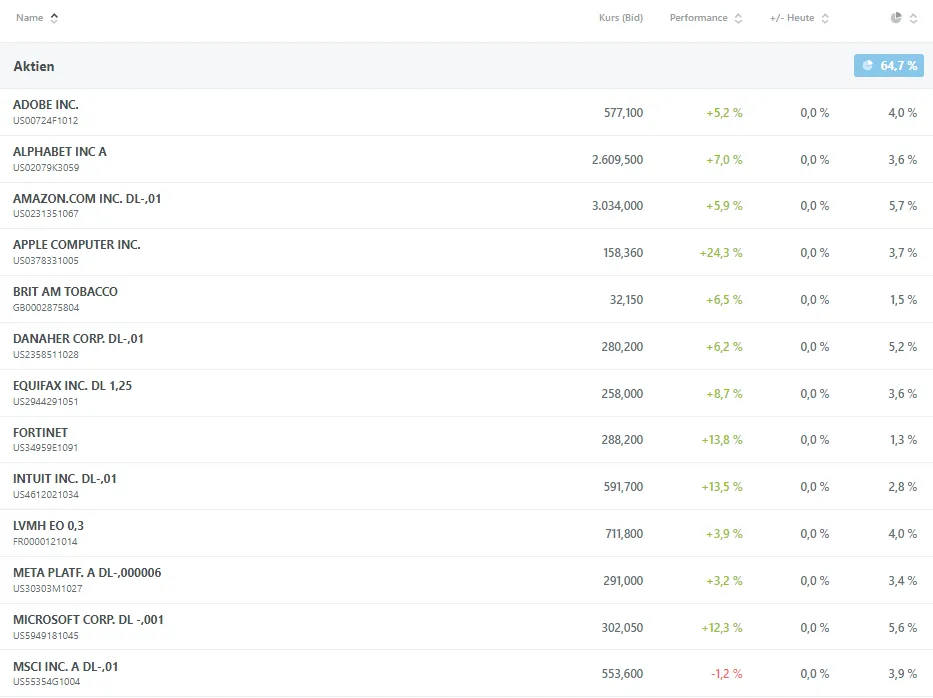Click LVMH price 711,800
933x698 pixels.
click(624, 534)
